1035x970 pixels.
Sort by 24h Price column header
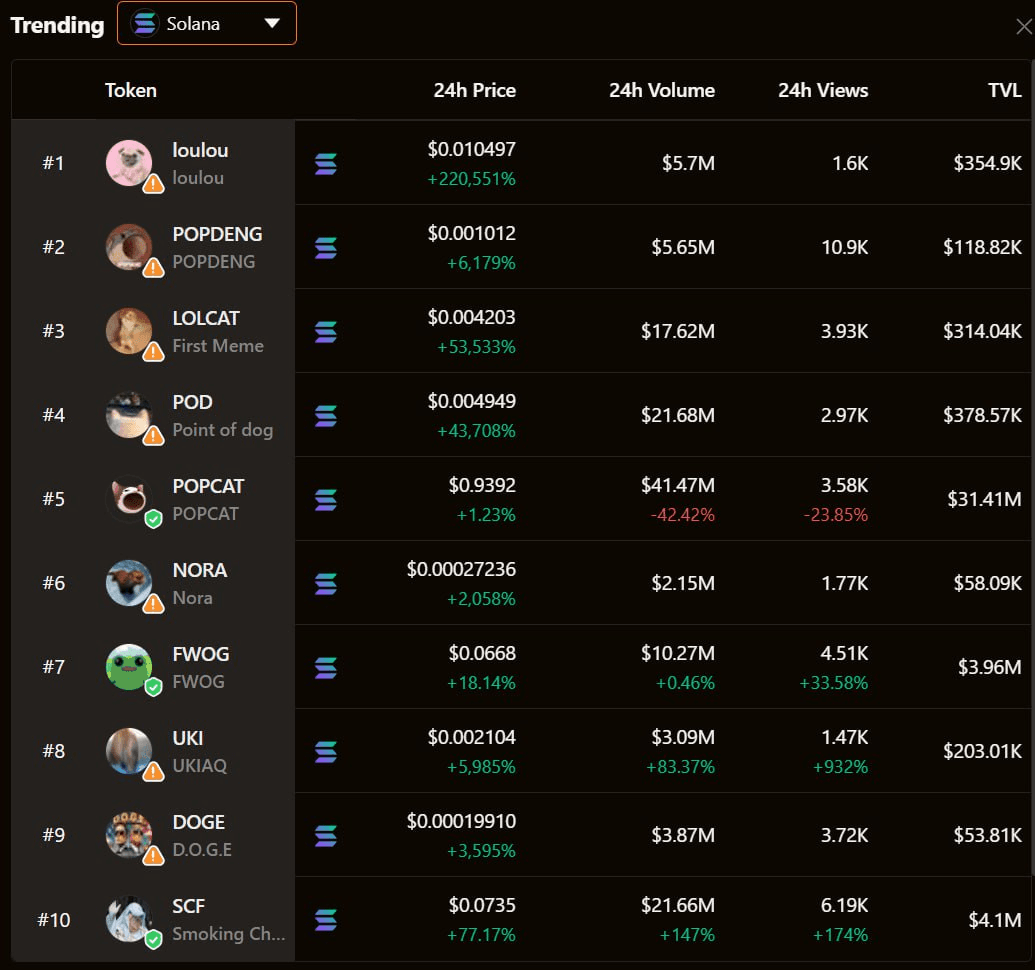click(x=474, y=90)
